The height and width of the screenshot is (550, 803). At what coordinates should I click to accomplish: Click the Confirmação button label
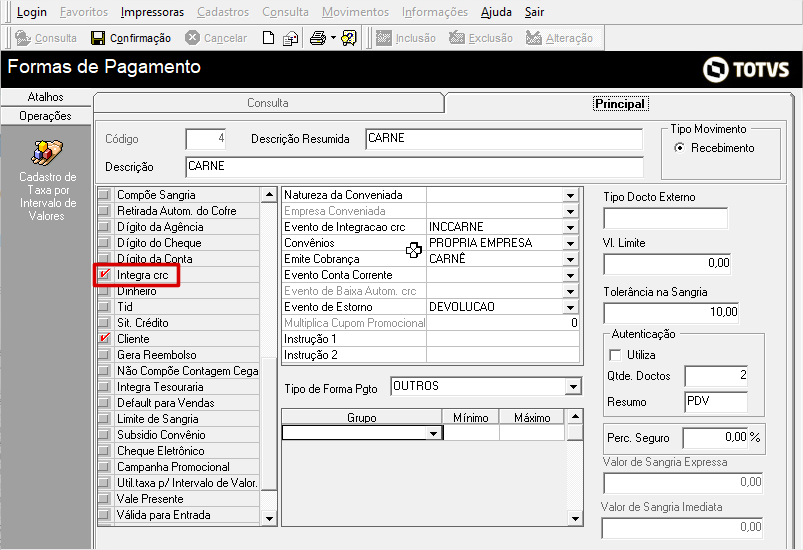[x=140, y=38]
